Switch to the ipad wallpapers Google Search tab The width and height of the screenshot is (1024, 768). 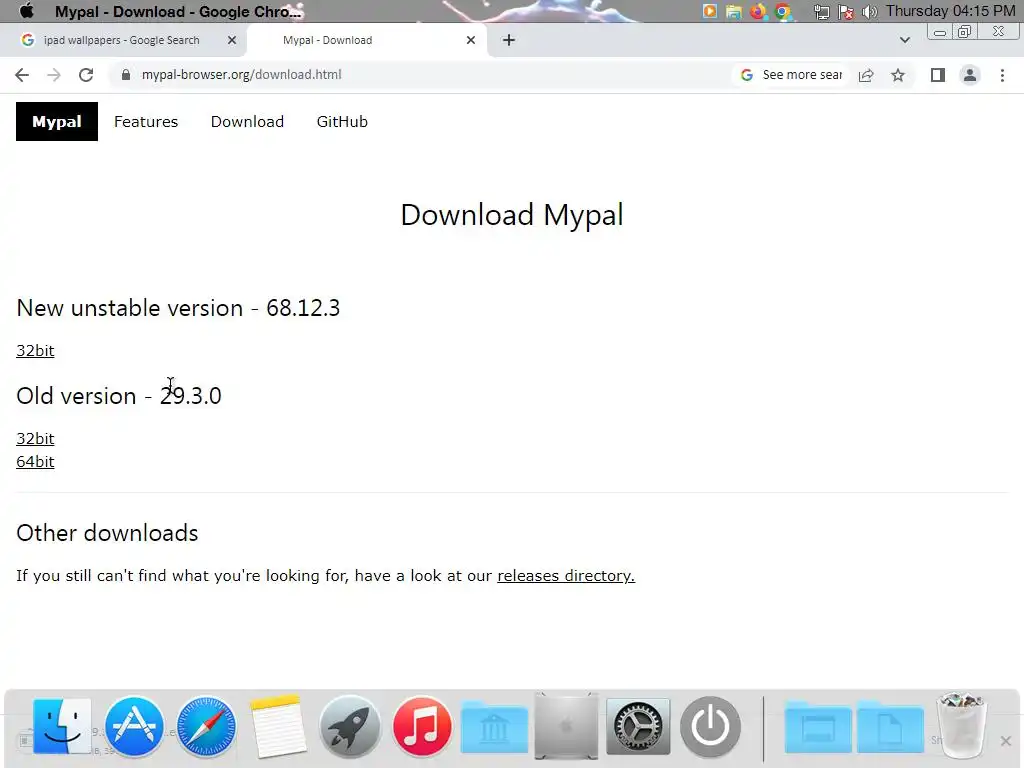click(122, 40)
